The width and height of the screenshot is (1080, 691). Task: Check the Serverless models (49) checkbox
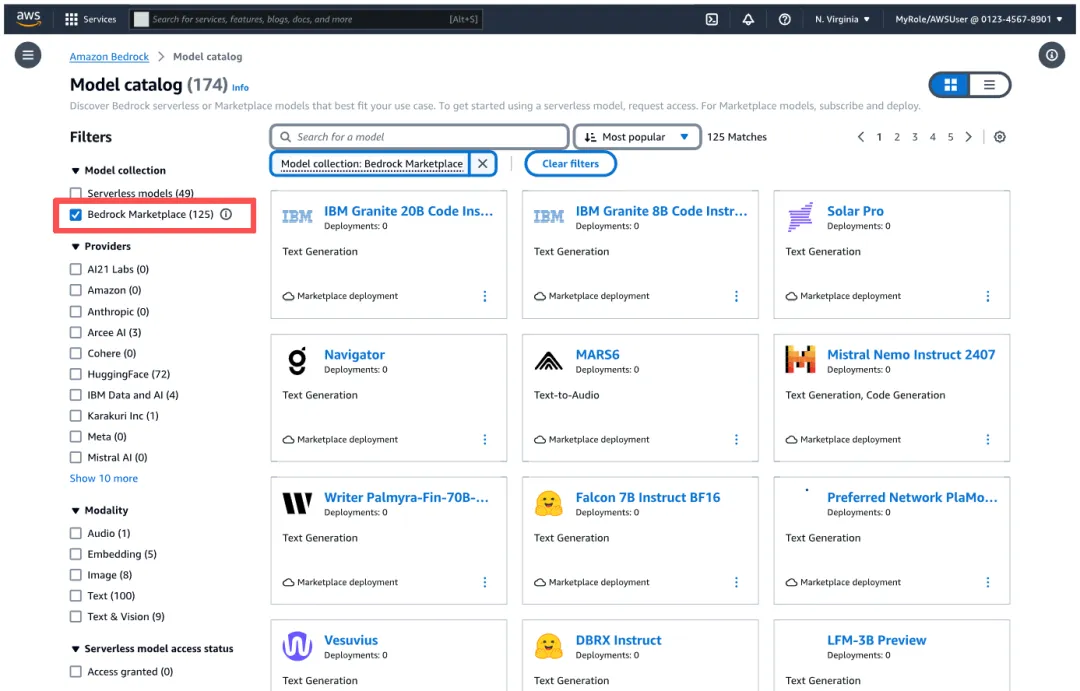coord(76,194)
